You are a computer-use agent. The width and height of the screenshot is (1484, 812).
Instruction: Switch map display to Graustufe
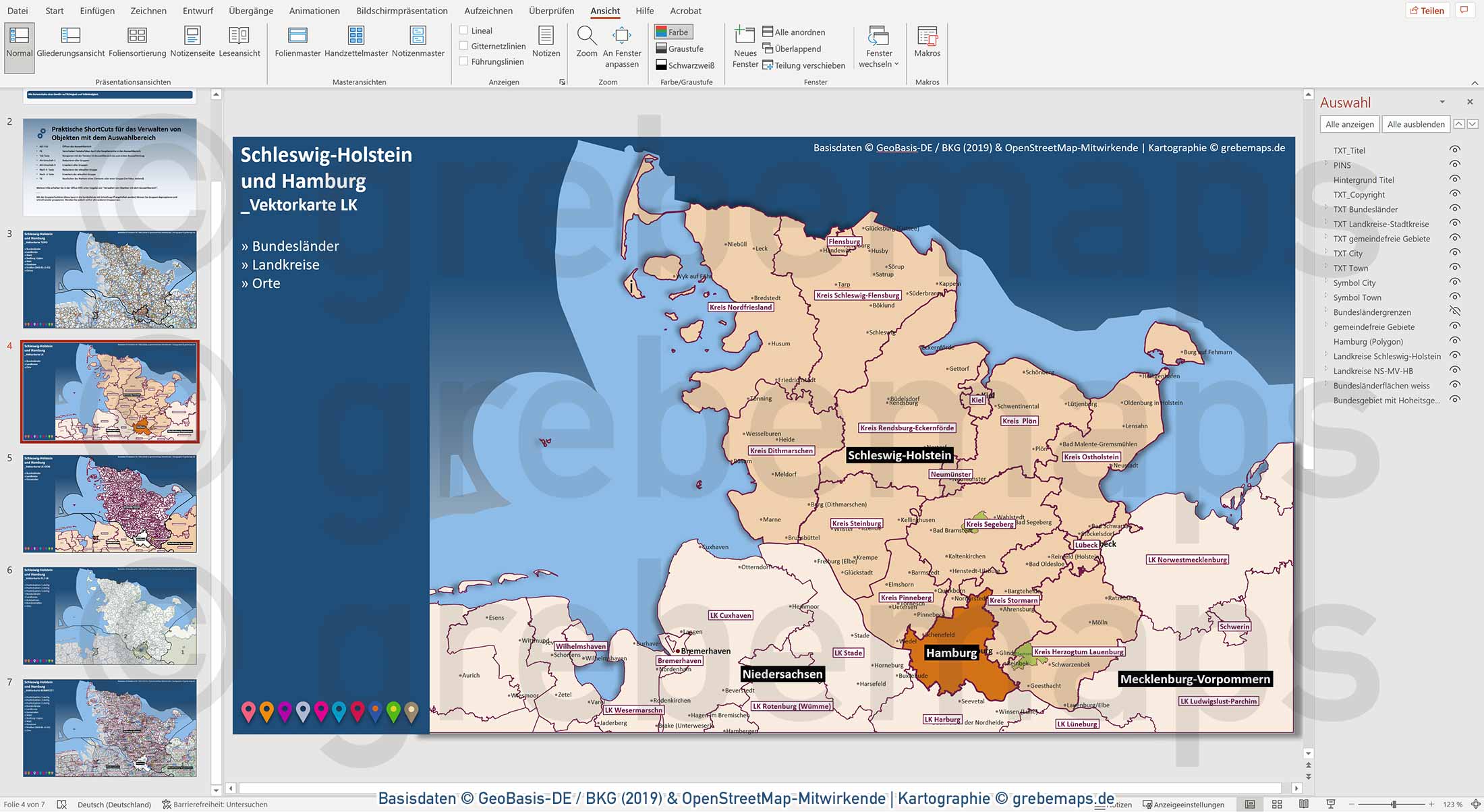point(685,49)
